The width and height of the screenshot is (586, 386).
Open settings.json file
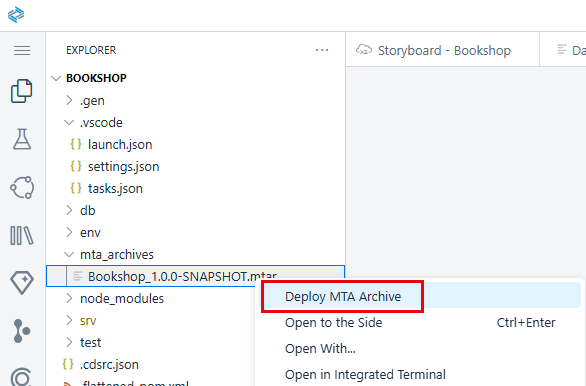coord(124,167)
